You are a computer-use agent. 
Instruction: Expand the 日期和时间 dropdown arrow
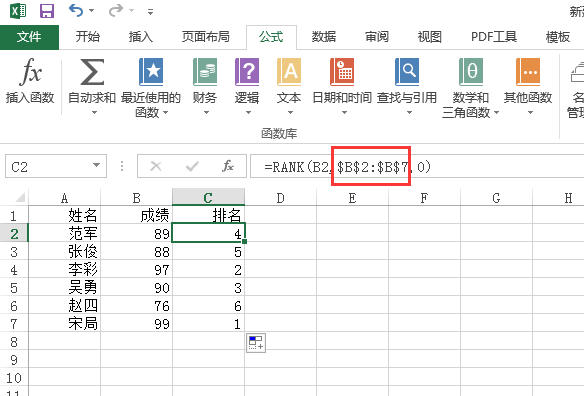[344, 112]
